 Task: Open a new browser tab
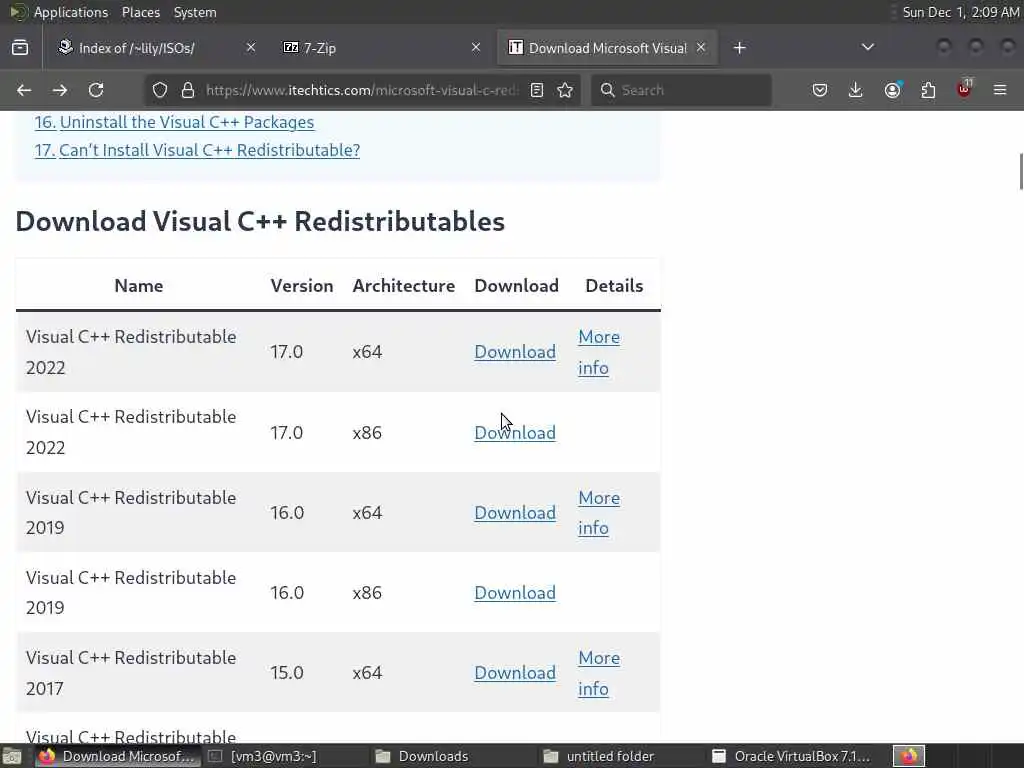(x=739, y=48)
